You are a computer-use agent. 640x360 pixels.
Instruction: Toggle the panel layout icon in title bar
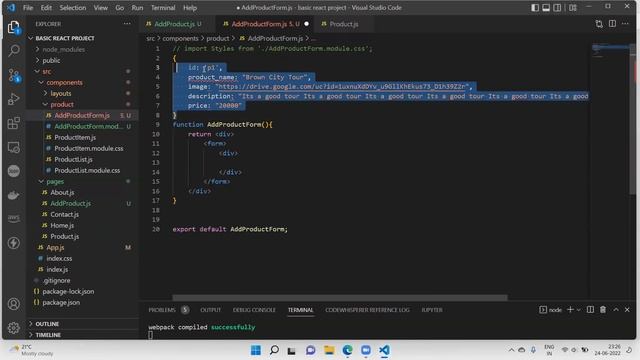click(546, 7)
